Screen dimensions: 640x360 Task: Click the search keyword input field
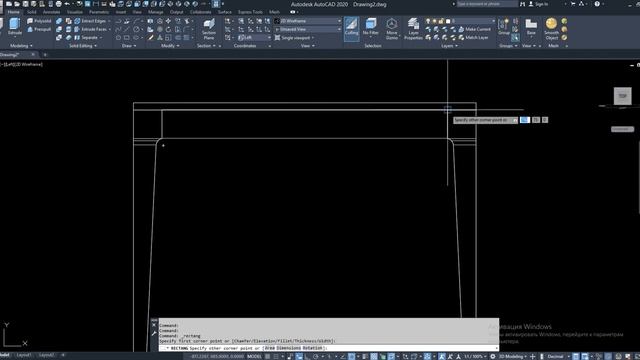(x=487, y=4)
